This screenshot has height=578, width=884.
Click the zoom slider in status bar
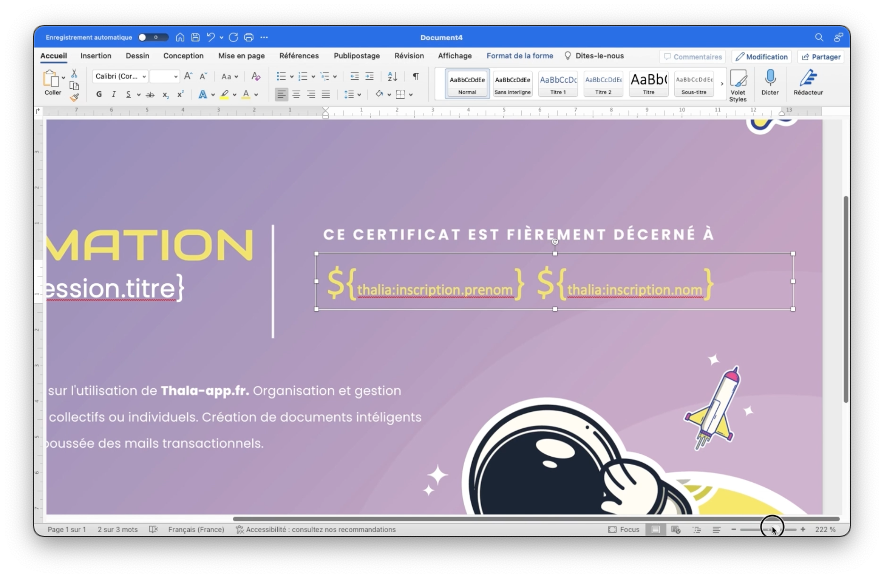point(770,529)
